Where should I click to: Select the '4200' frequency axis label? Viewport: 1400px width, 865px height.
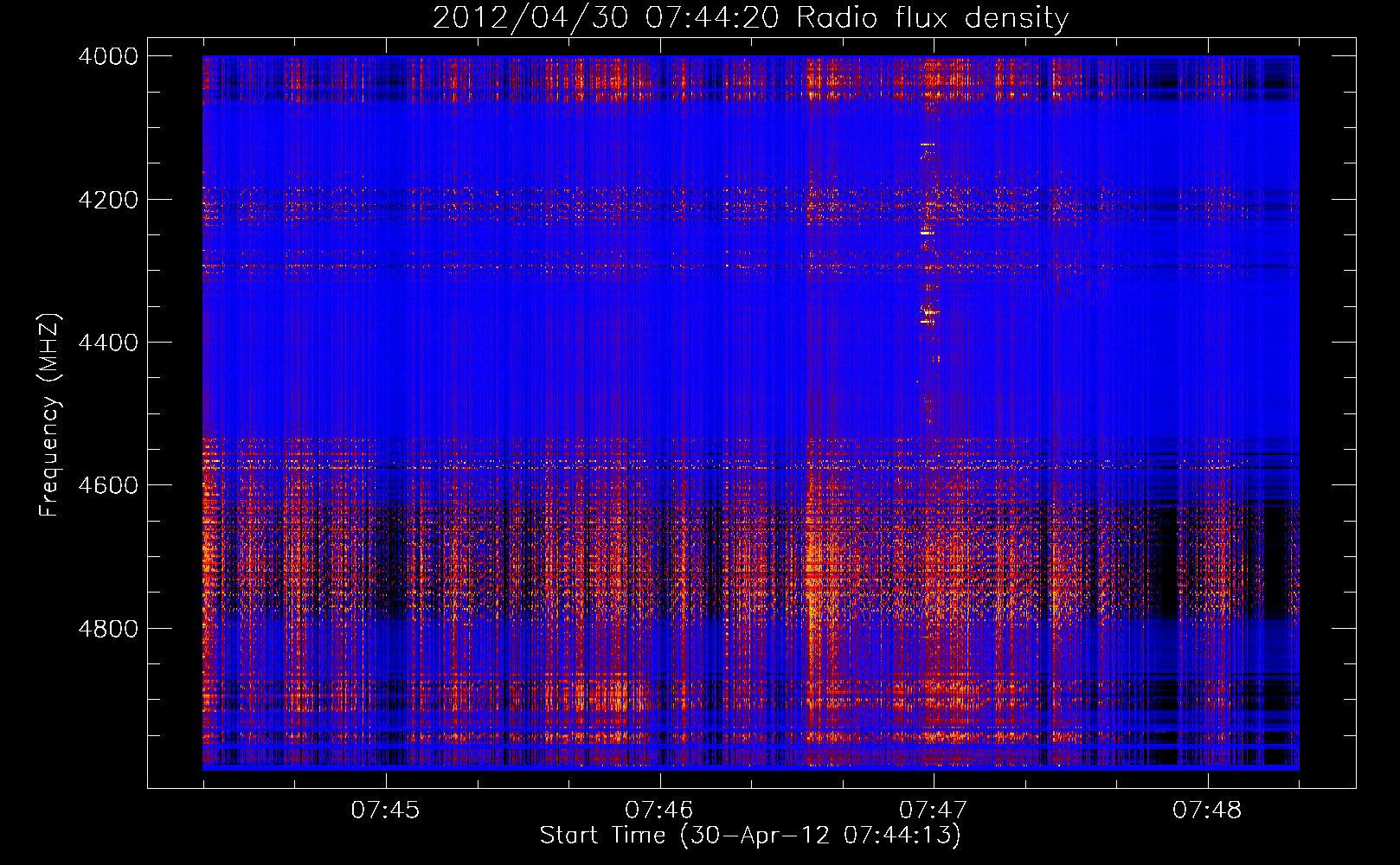coord(107,200)
